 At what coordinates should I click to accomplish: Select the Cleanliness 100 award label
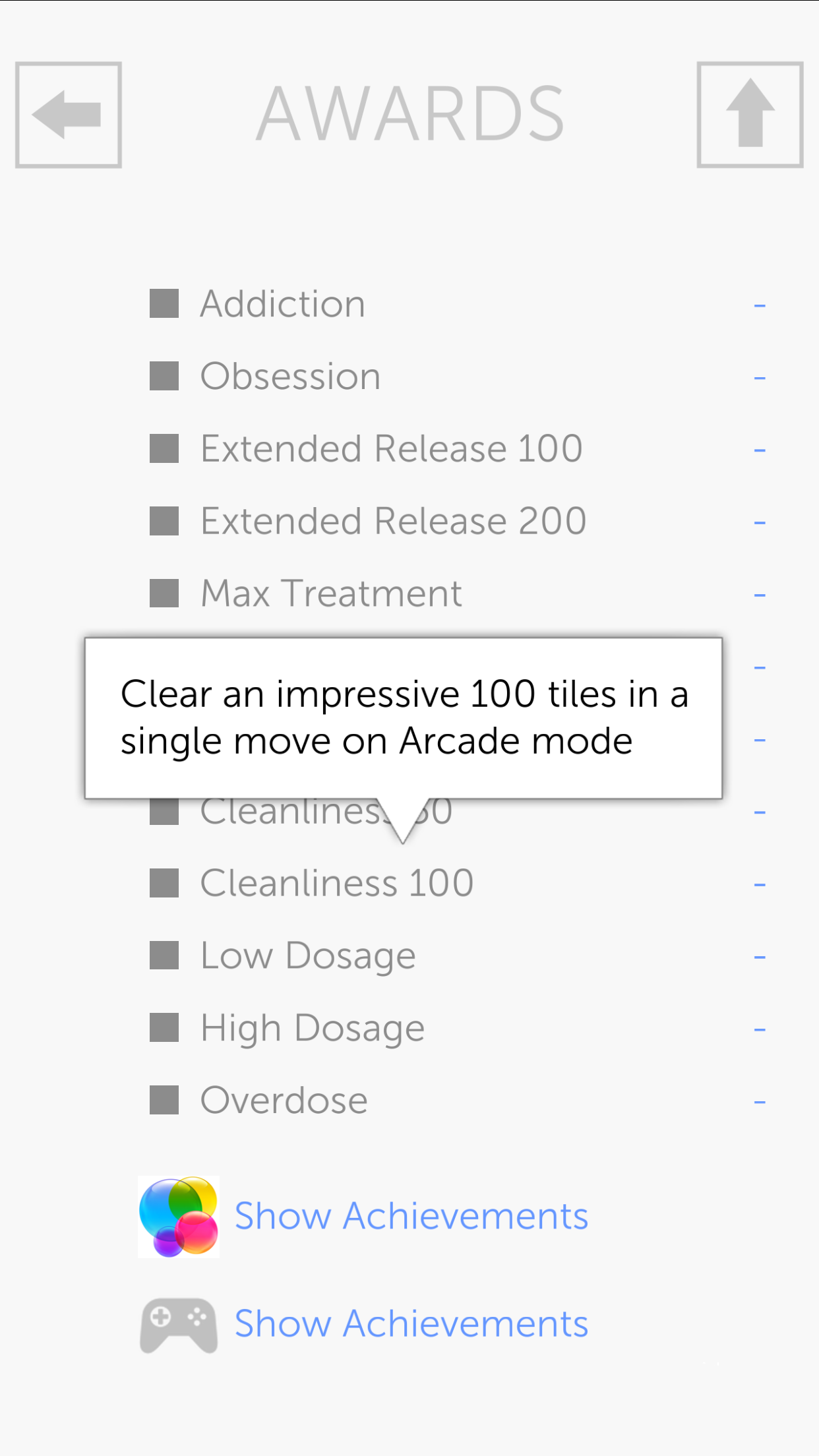click(x=337, y=883)
